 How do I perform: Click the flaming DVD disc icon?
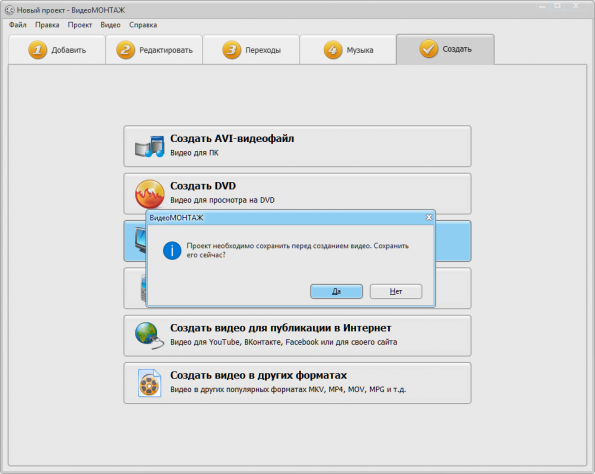150,194
